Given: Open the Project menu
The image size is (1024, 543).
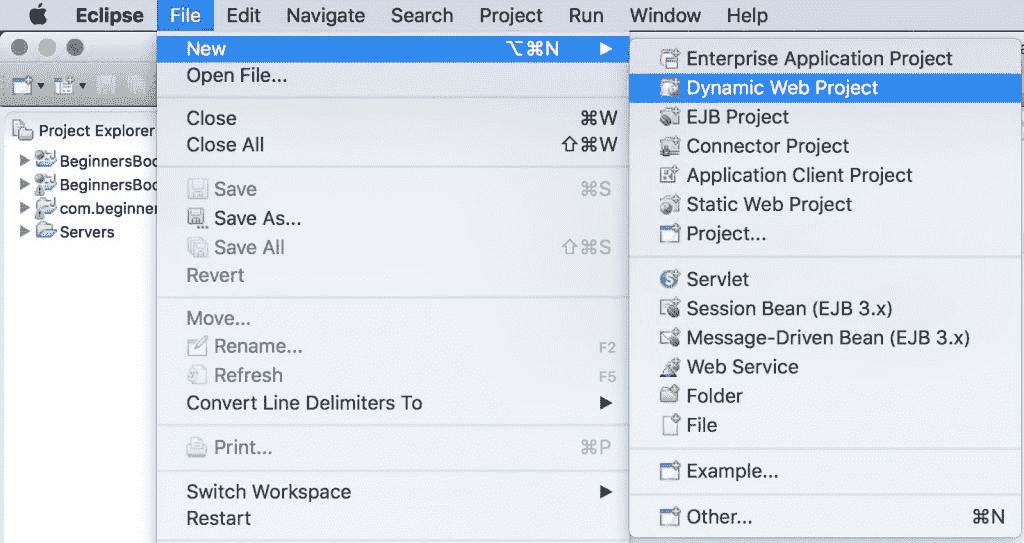Looking at the screenshot, I should tap(511, 15).
